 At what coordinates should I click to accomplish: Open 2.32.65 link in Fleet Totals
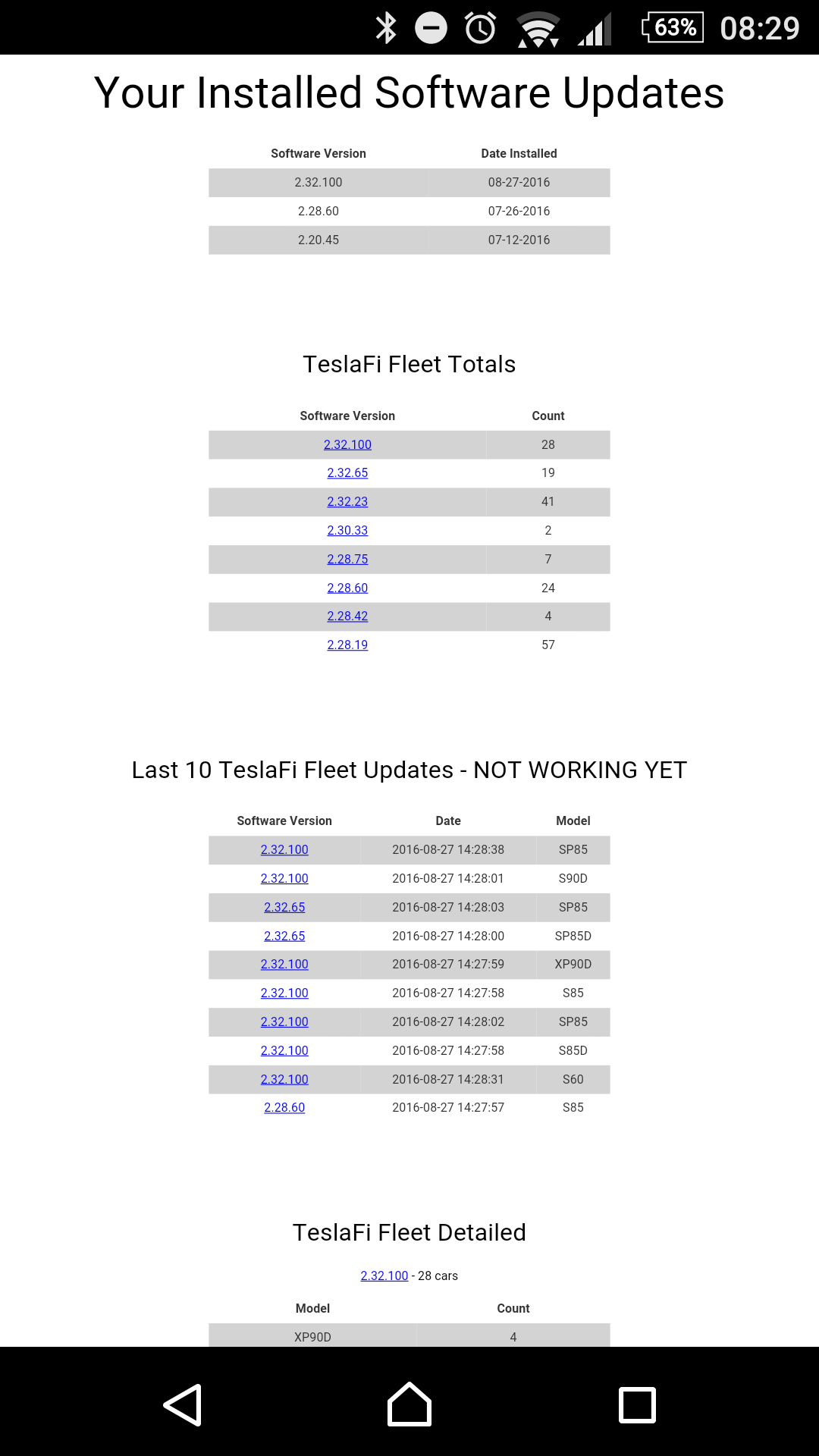[x=347, y=472]
